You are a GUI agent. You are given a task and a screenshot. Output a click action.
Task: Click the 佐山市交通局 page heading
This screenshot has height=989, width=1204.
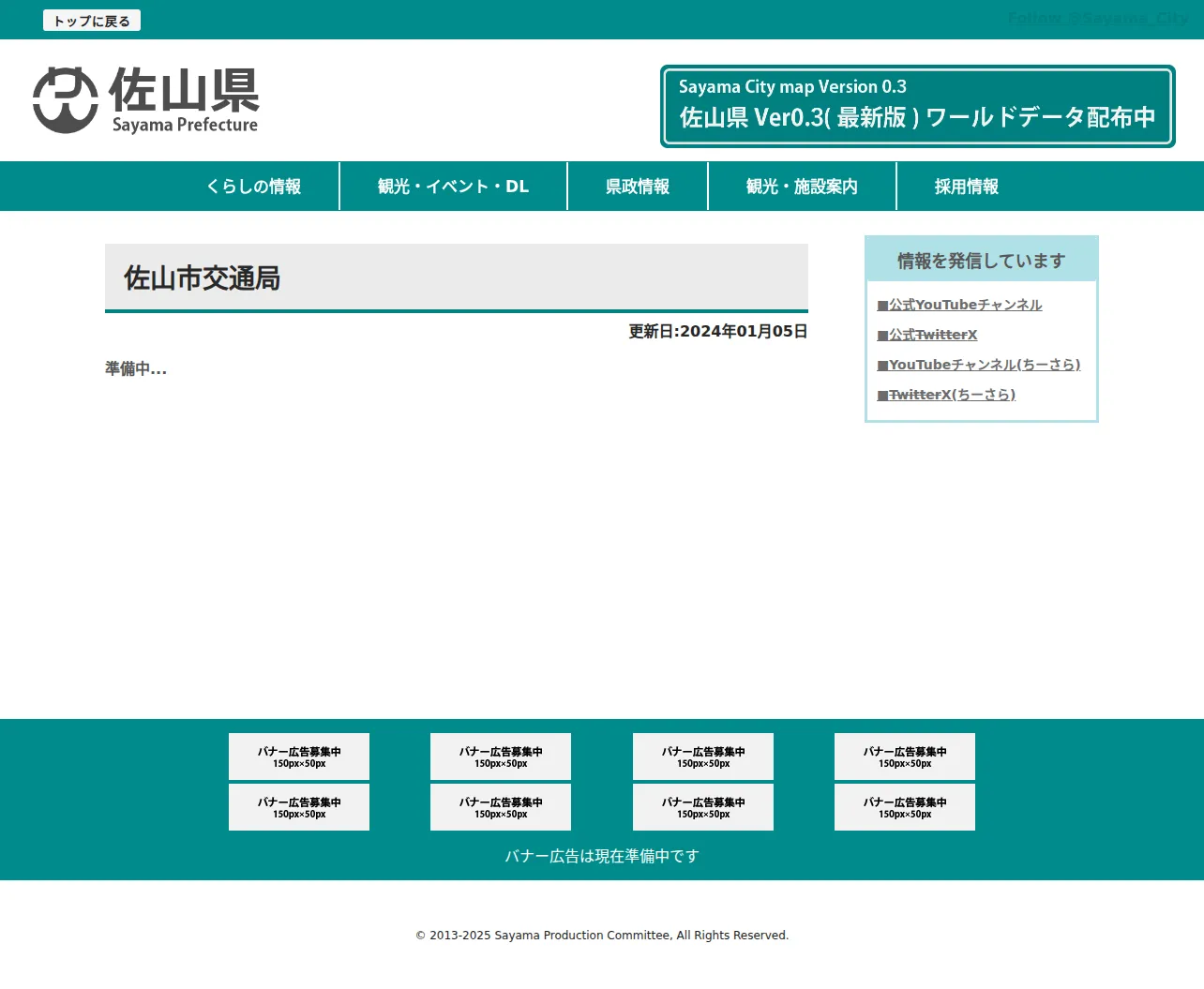(457, 277)
